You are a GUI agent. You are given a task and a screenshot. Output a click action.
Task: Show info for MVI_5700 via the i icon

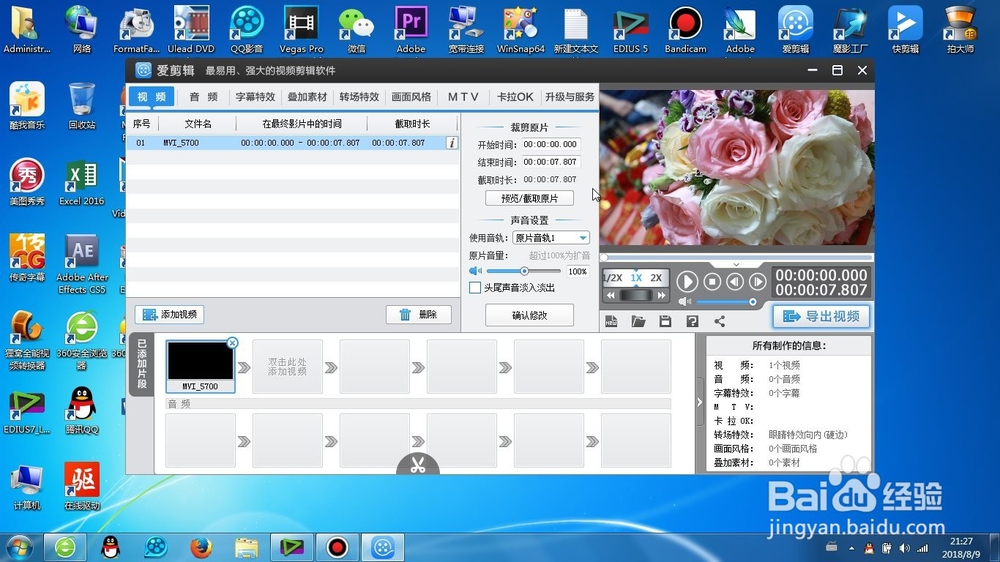(452, 143)
